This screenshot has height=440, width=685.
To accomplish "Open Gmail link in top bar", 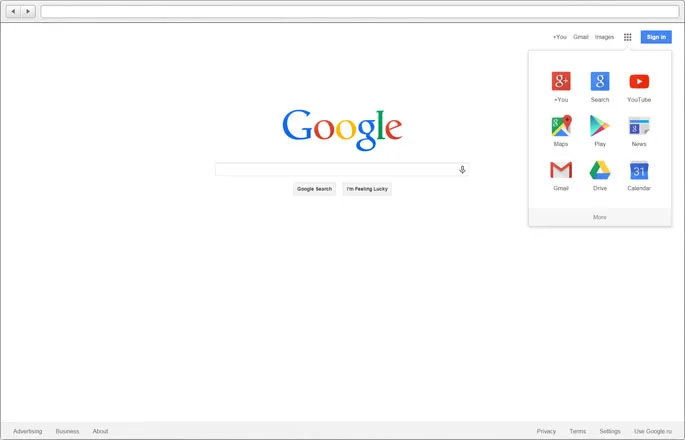I will tap(581, 37).
